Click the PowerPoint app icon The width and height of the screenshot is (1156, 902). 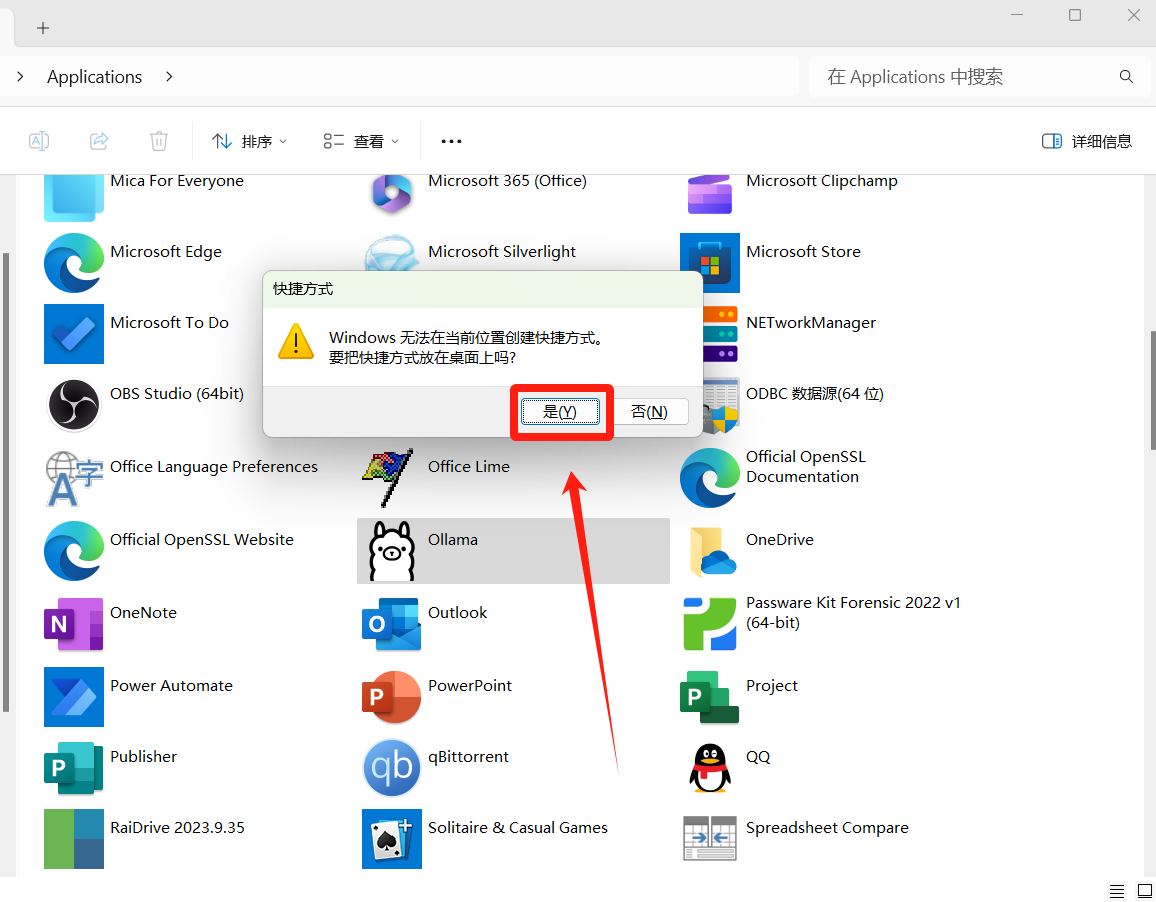pos(391,697)
